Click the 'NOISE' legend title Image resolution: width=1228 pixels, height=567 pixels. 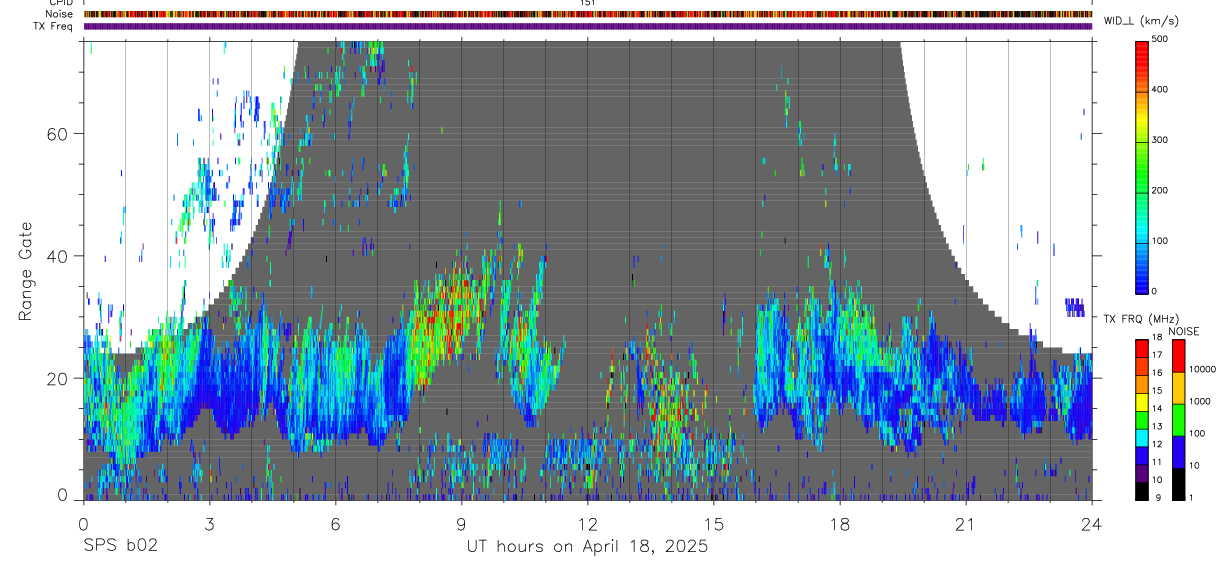click(1184, 331)
